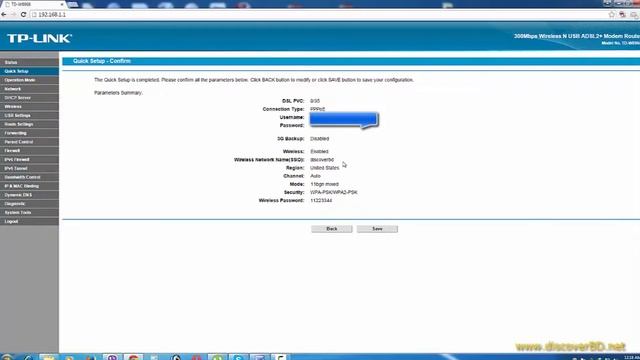Open USB Settings in the sidebar

(29, 116)
